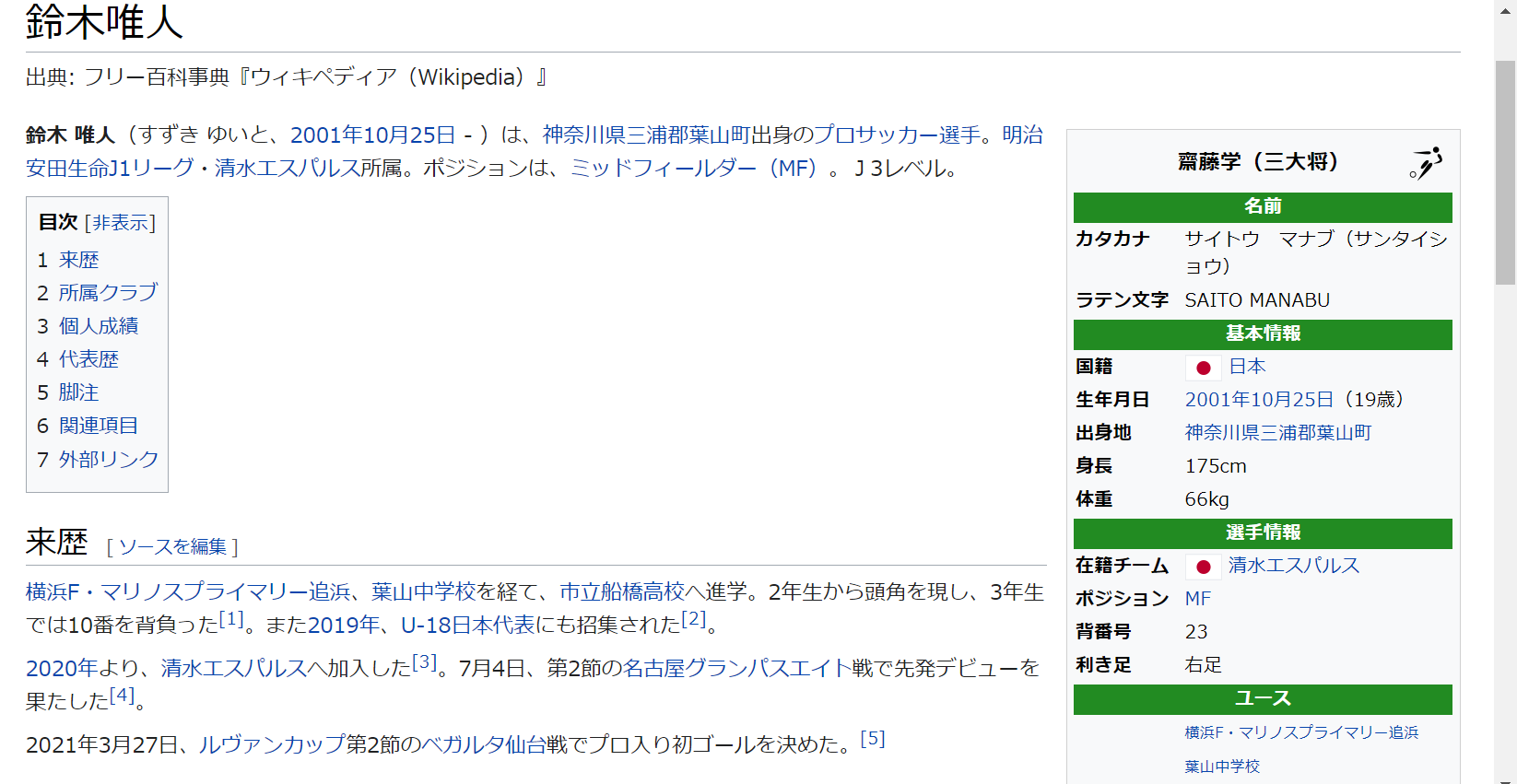The width and height of the screenshot is (1517, 784).
Task: Jump to 来歴 section in contents
Action: (78, 261)
